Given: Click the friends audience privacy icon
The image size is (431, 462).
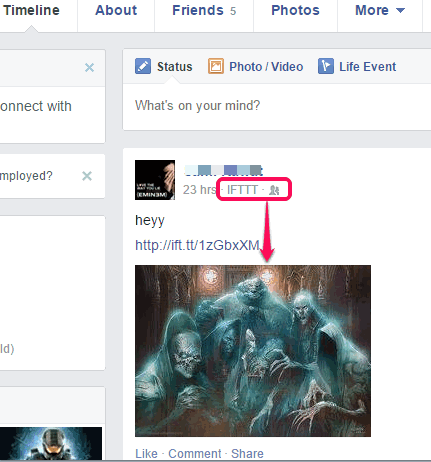Looking at the screenshot, I should tap(274, 190).
